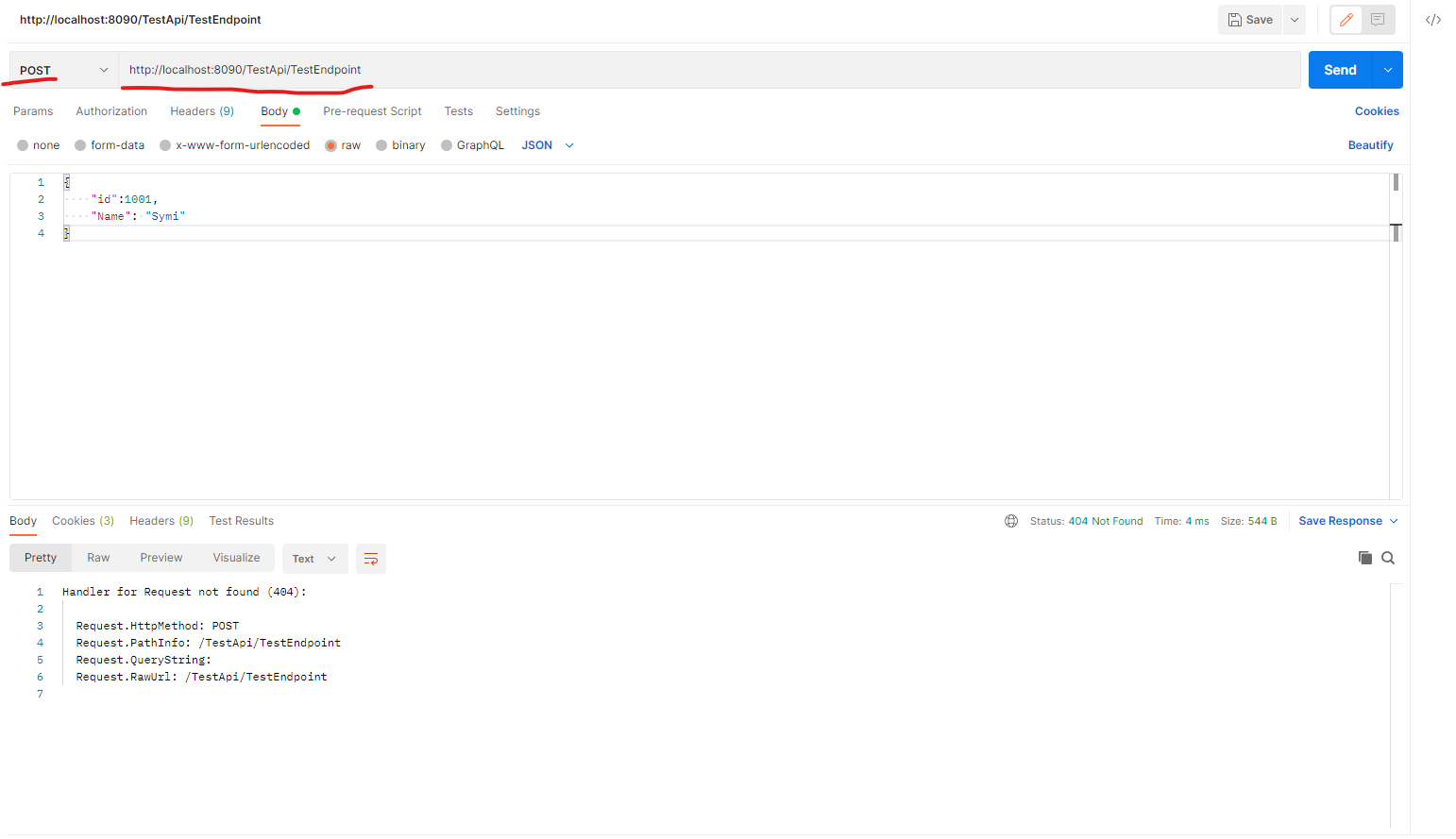Click the Beautify link

coord(1370,145)
